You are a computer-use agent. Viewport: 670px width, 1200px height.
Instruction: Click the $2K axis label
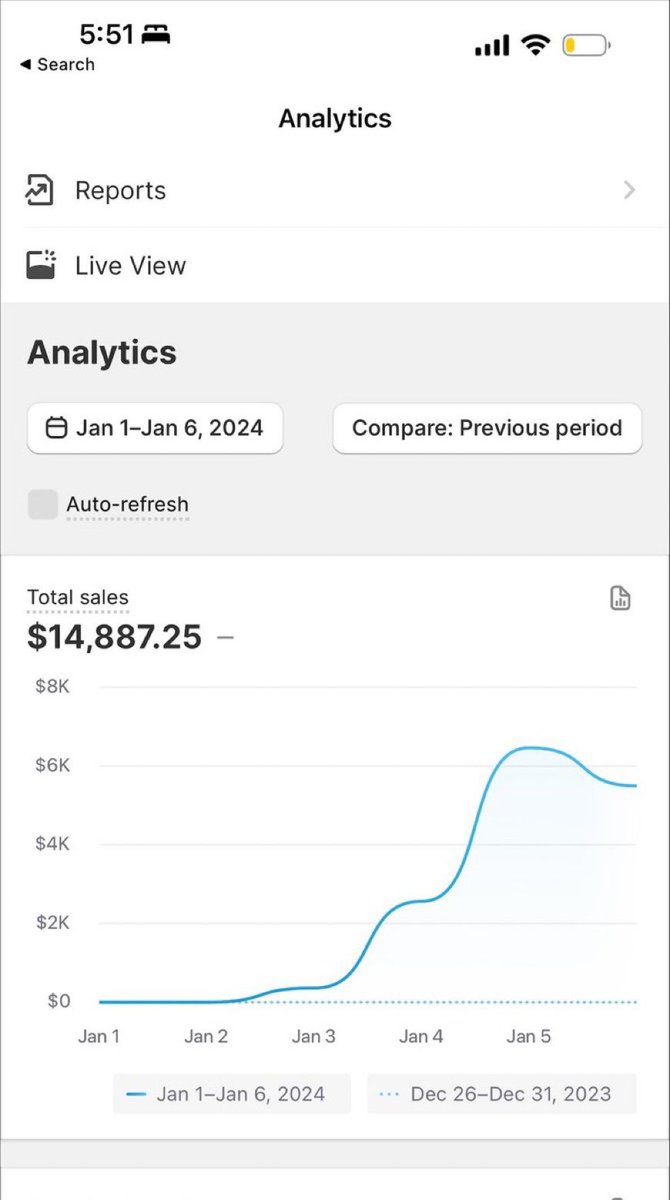pyautogui.click(x=52, y=922)
